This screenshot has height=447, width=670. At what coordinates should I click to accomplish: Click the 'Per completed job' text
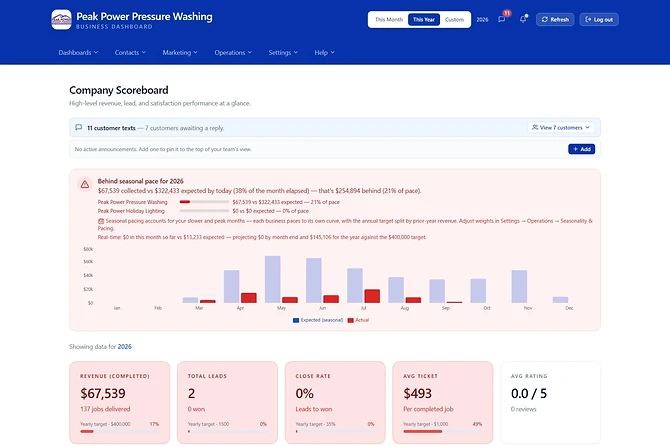point(428,409)
